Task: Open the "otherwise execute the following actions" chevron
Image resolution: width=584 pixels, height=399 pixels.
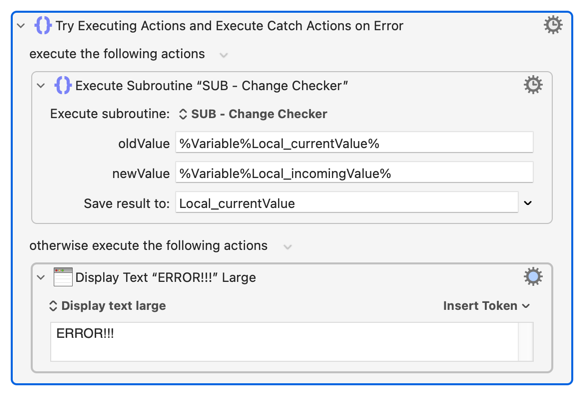Action: pyautogui.click(x=287, y=247)
